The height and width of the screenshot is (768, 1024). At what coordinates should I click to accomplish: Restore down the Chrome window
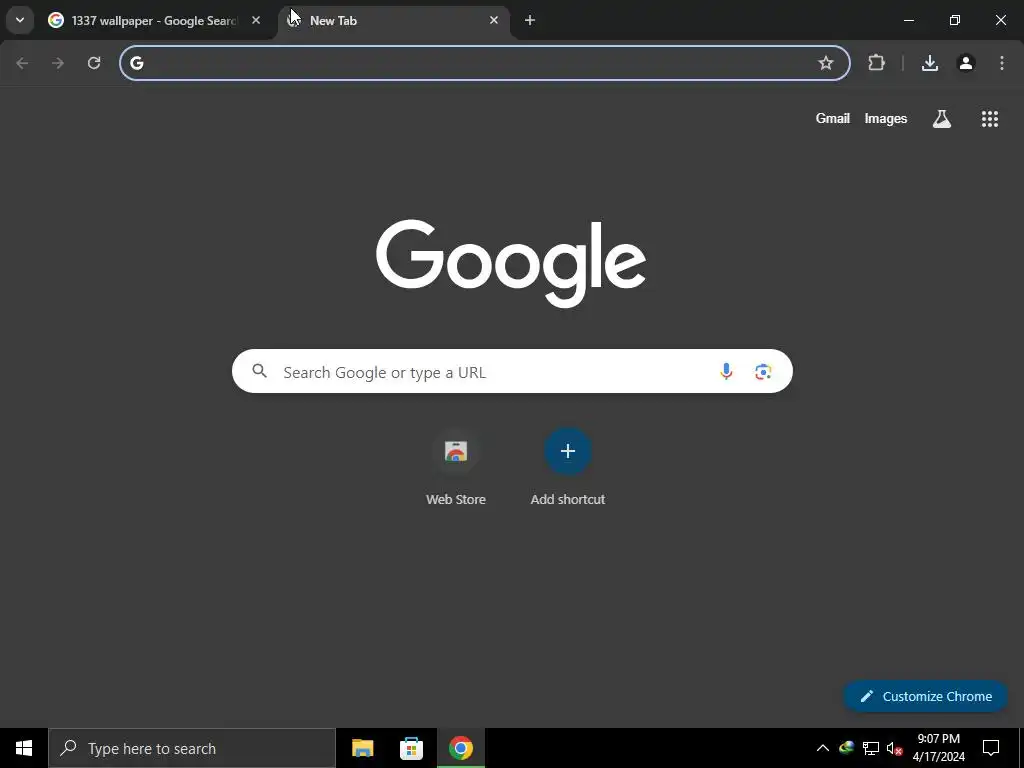point(955,20)
